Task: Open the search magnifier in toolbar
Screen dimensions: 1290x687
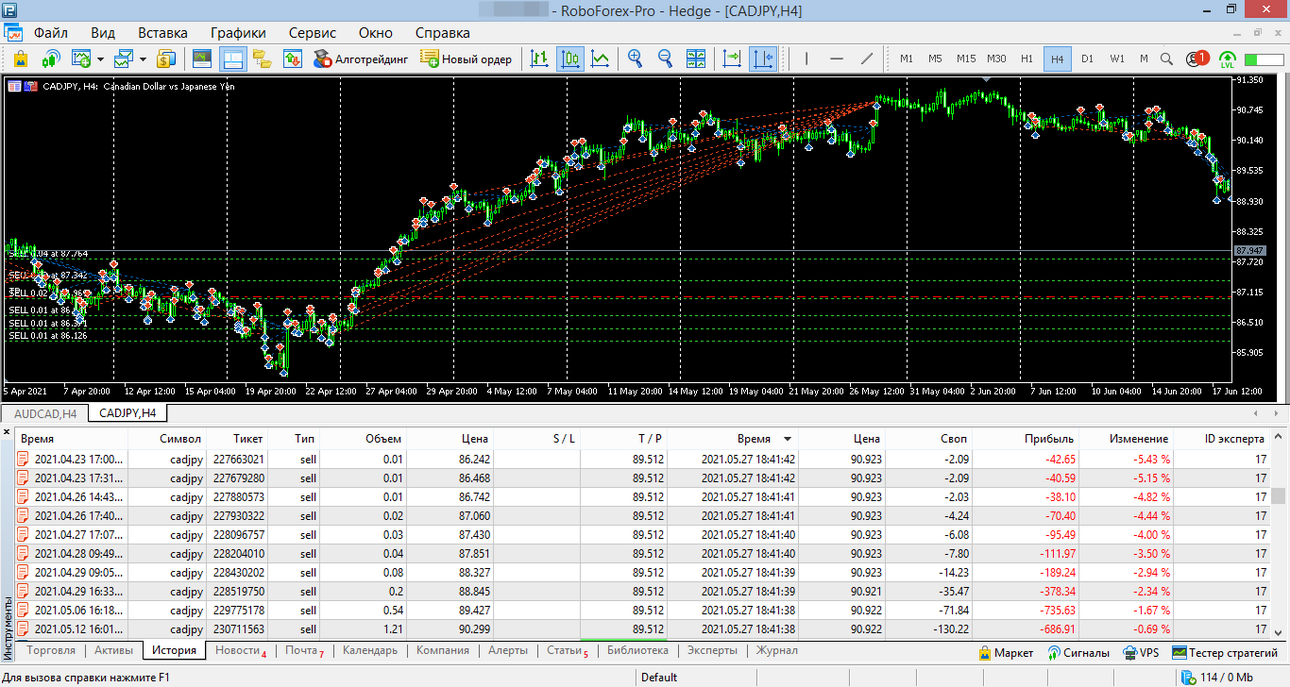Action: tap(1167, 59)
